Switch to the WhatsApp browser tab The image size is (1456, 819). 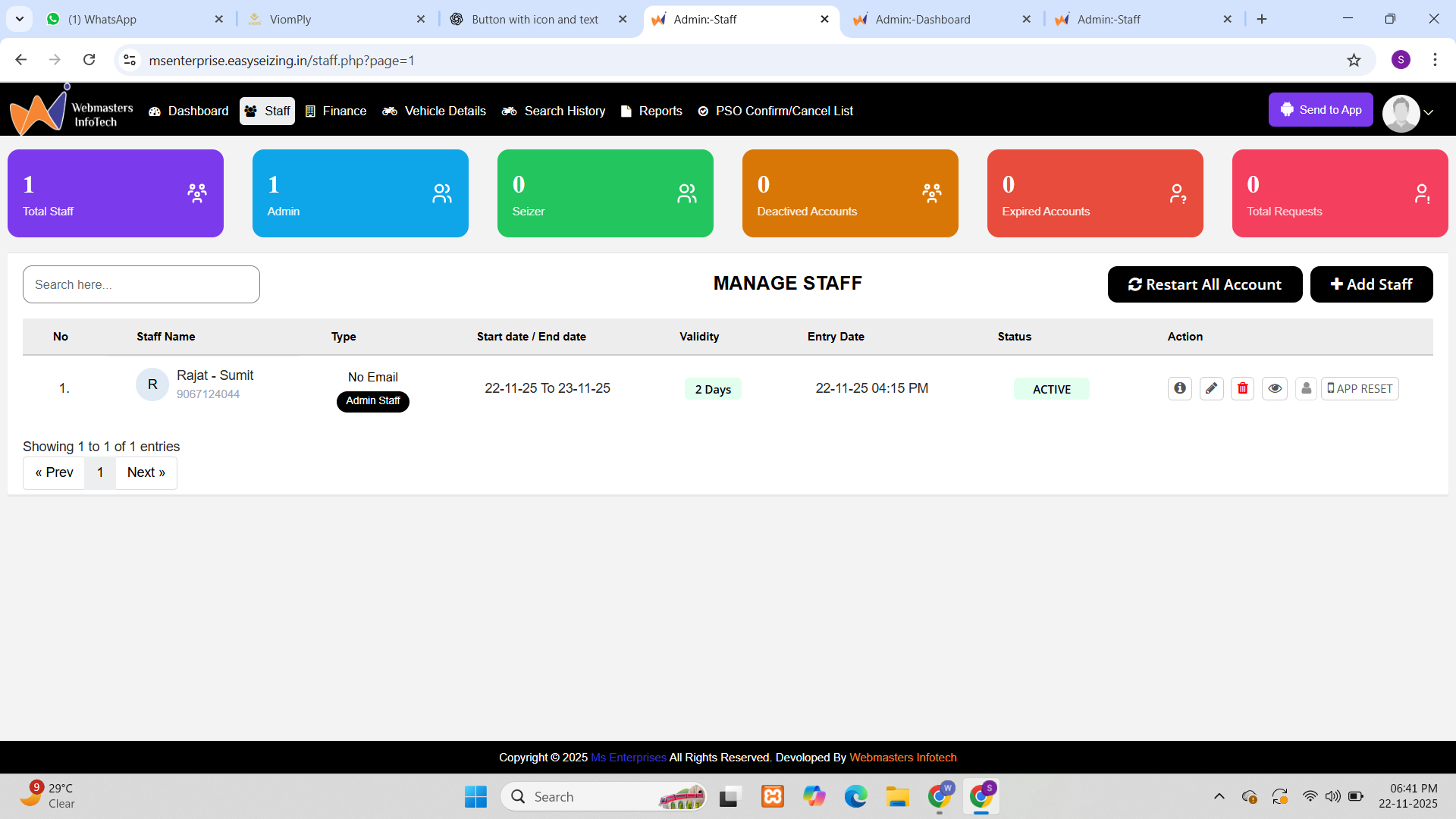click(x=136, y=20)
